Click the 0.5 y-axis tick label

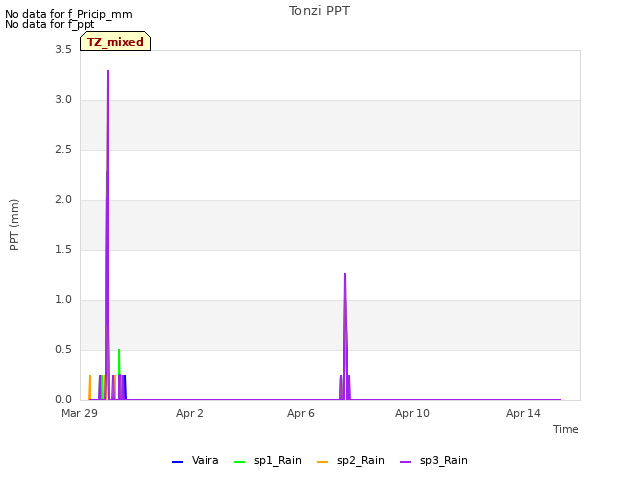63,350
